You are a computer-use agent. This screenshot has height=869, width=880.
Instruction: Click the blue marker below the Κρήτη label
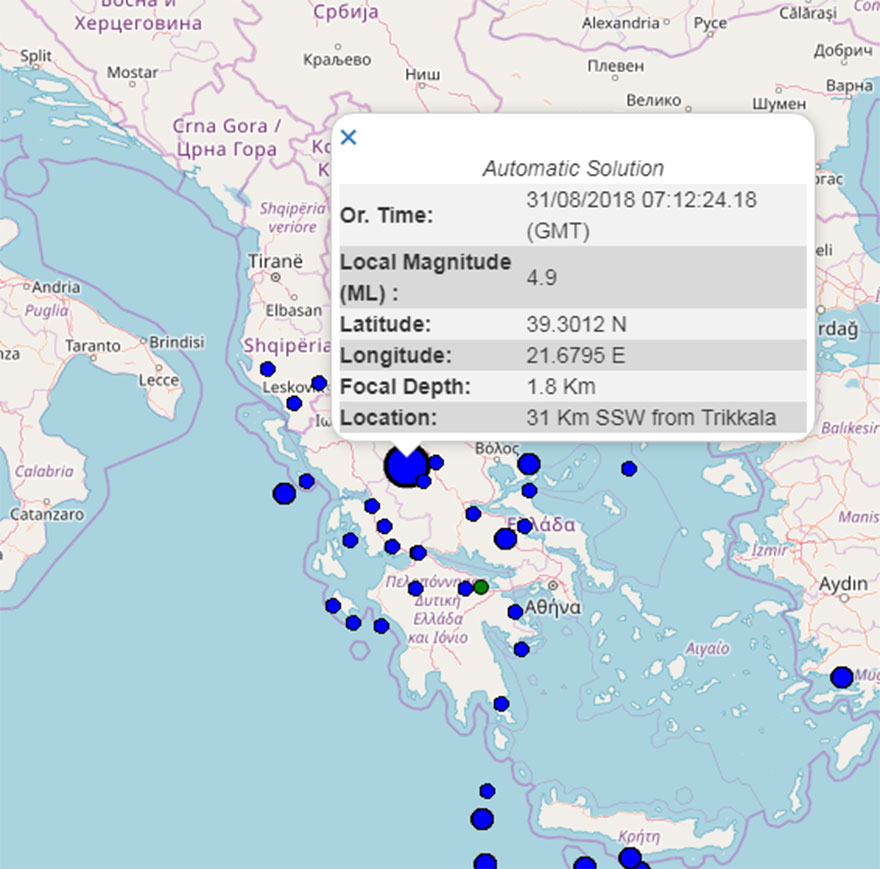click(630, 858)
